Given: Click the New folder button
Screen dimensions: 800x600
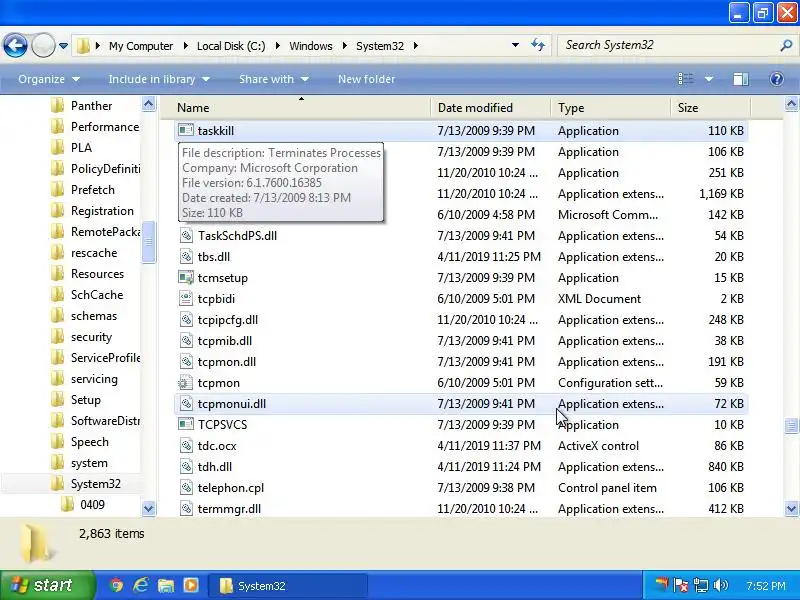Looking at the screenshot, I should point(366,79).
